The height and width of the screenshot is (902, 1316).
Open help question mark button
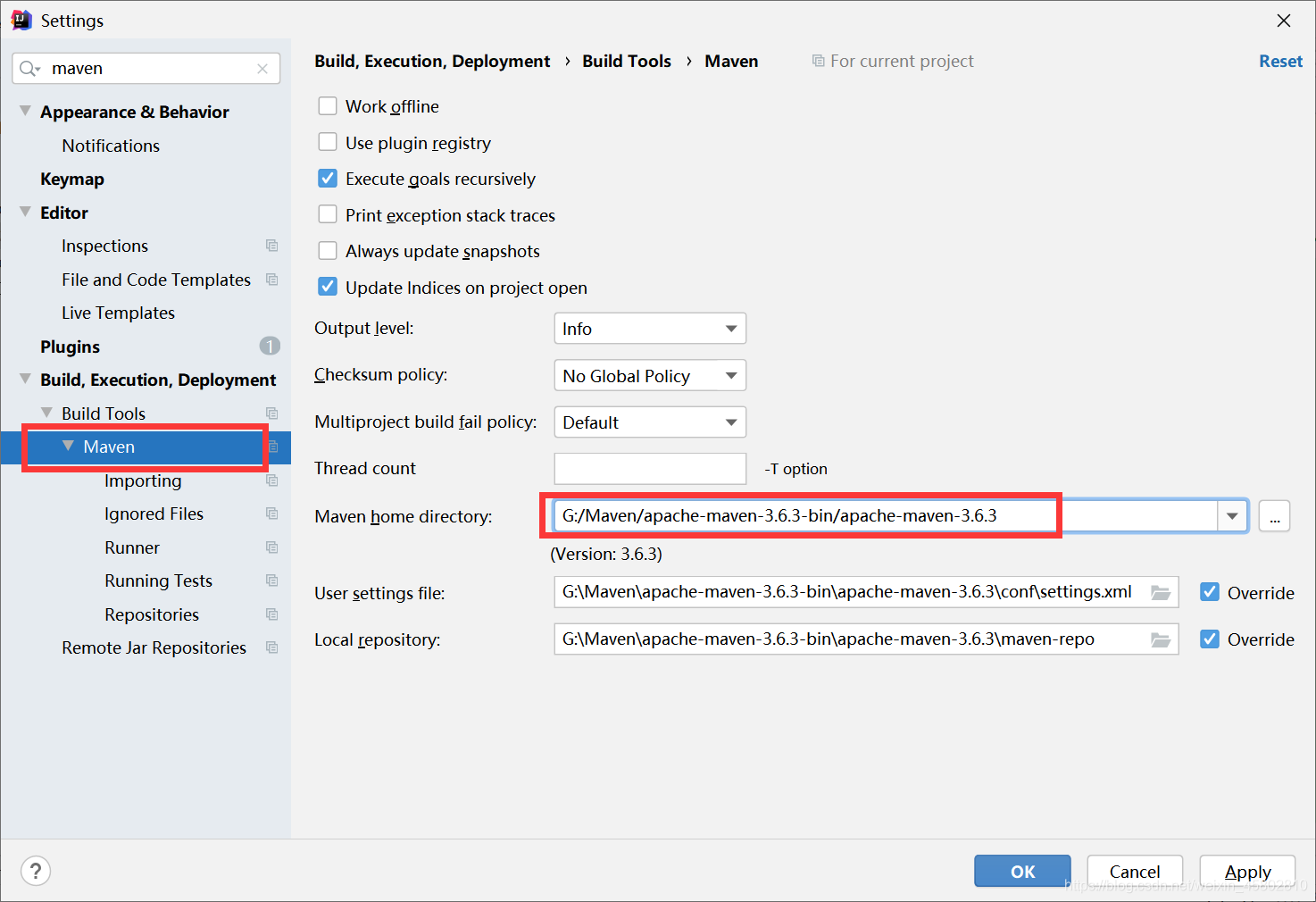click(x=36, y=871)
